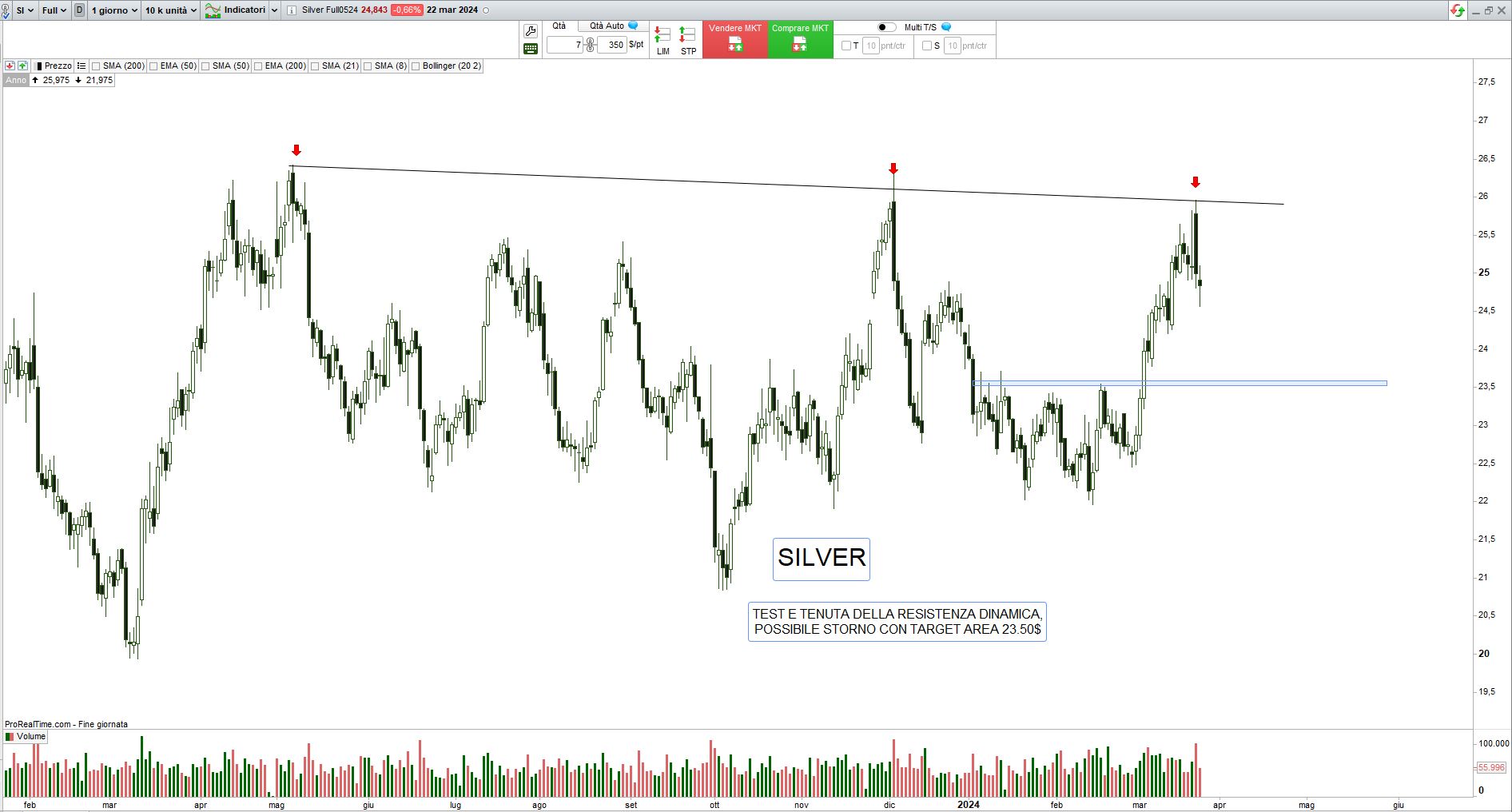Click the Prezzo price label
The image size is (1512, 812).
coord(58,66)
